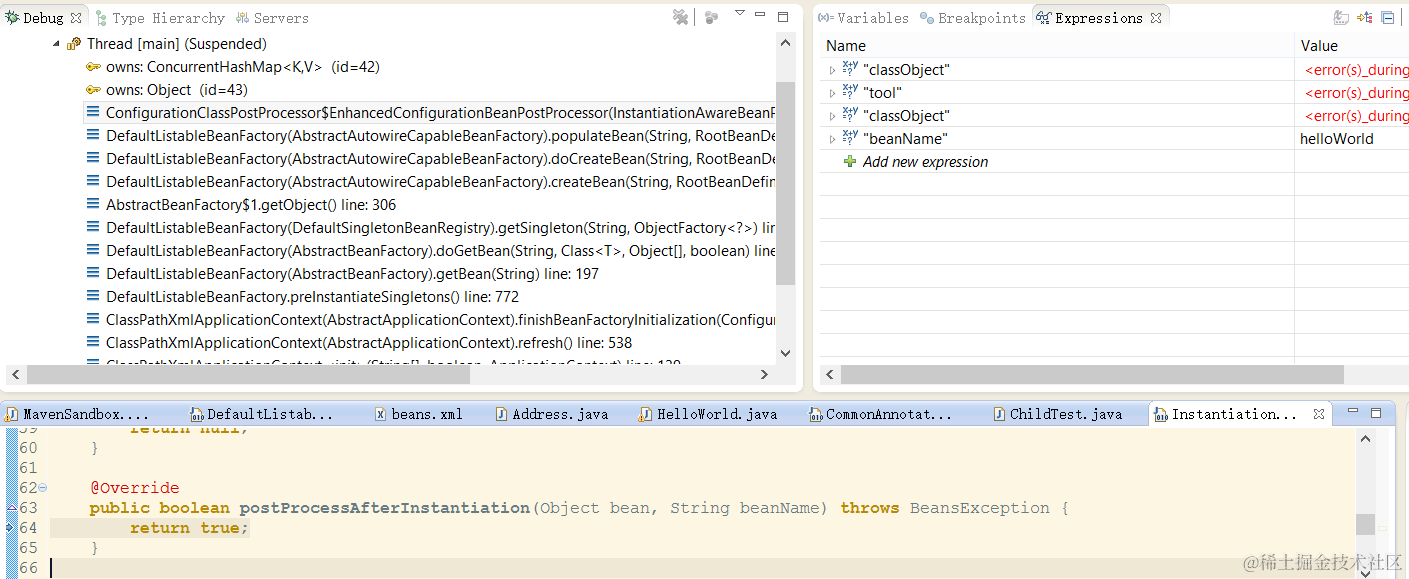Open the MavenSandbox editor tab
Viewport: 1409px width, 579px height.
pyautogui.click(x=77, y=414)
